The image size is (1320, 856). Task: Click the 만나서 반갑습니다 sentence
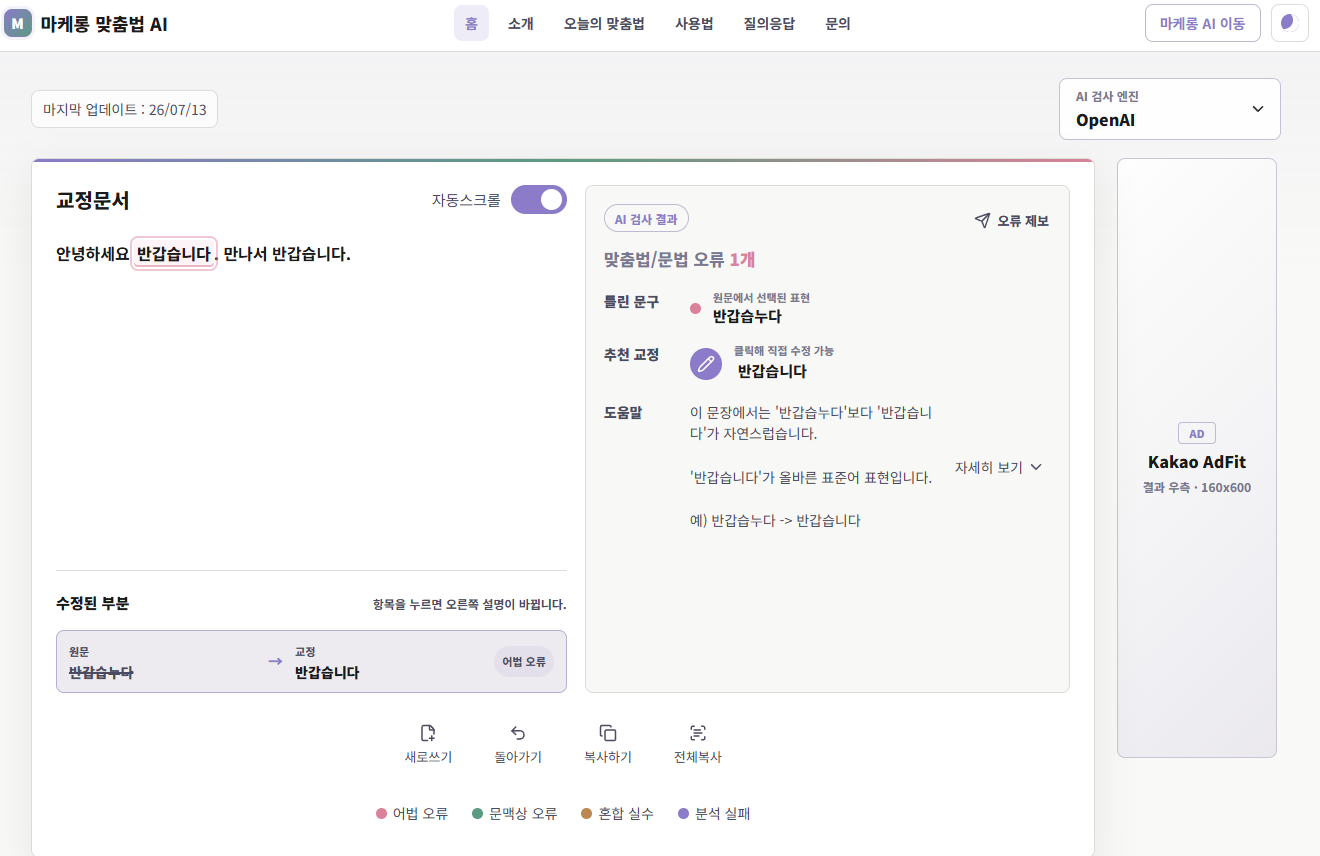[287, 254]
